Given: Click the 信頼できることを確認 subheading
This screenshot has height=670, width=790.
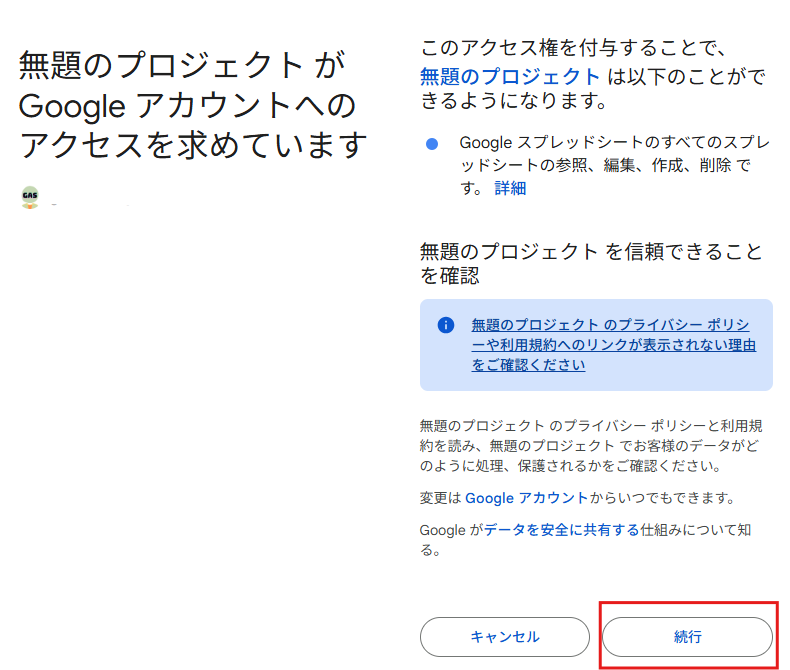Looking at the screenshot, I should 591,263.
